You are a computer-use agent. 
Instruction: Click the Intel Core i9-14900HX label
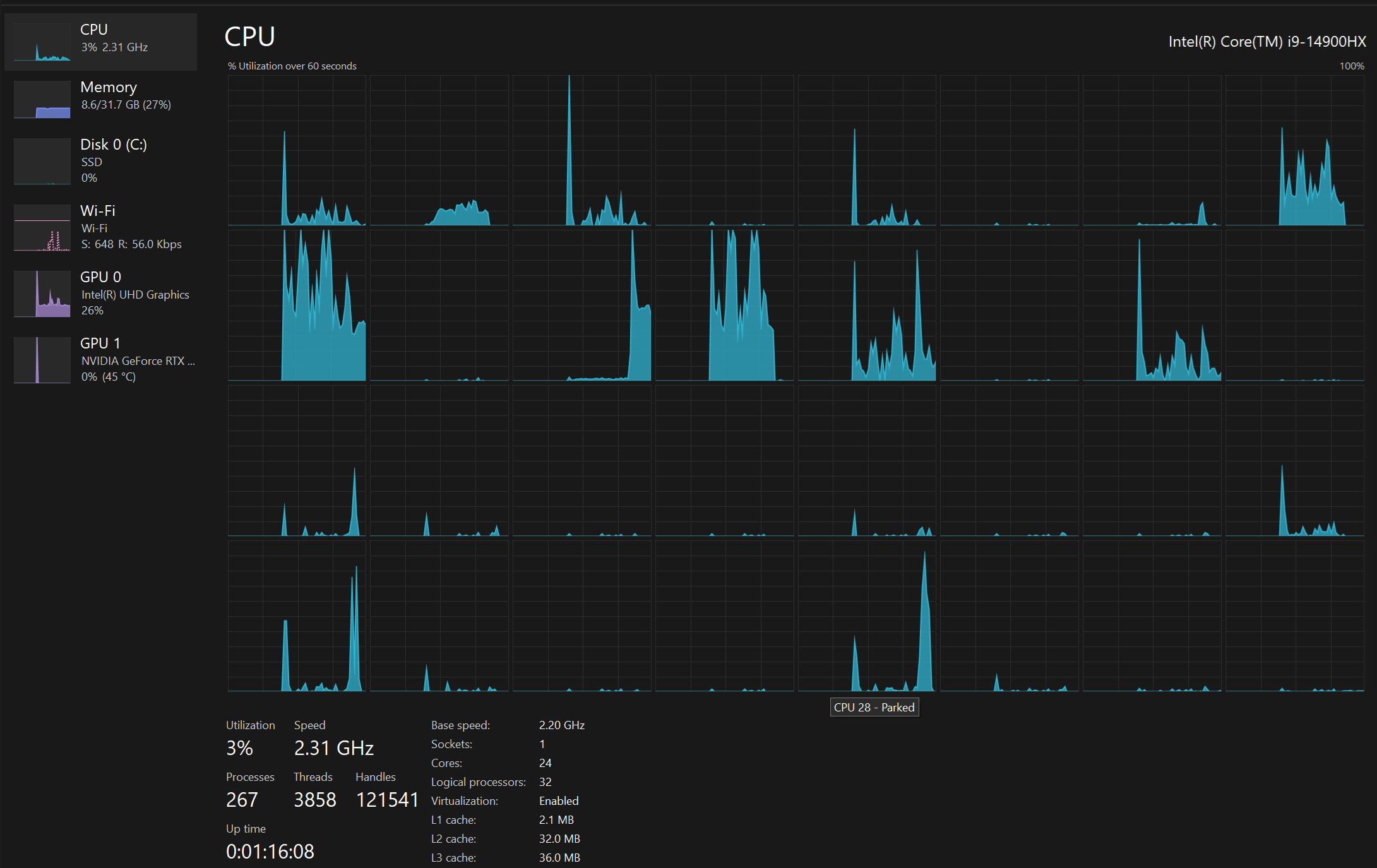coord(1267,42)
